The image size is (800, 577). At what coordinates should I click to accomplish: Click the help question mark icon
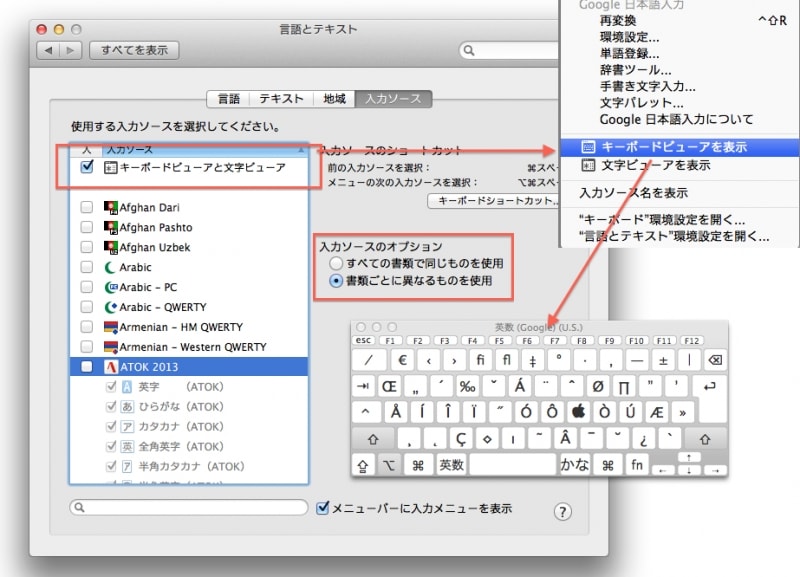[x=563, y=512]
